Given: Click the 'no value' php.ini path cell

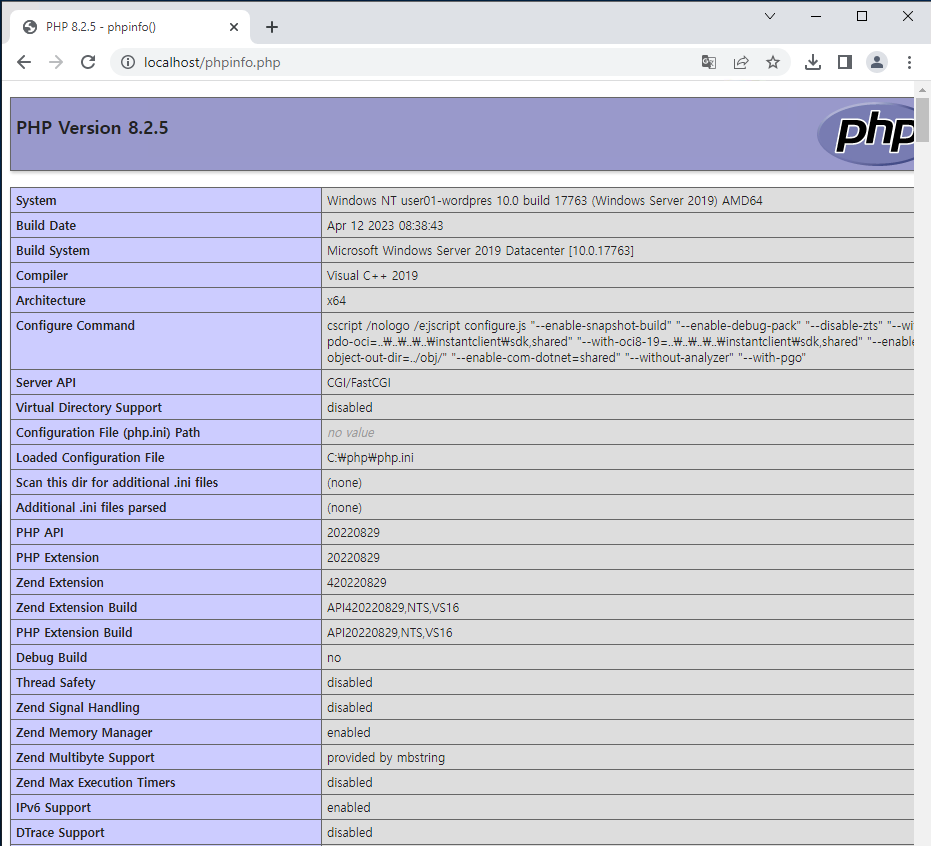Looking at the screenshot, I should tap(350, 432).
